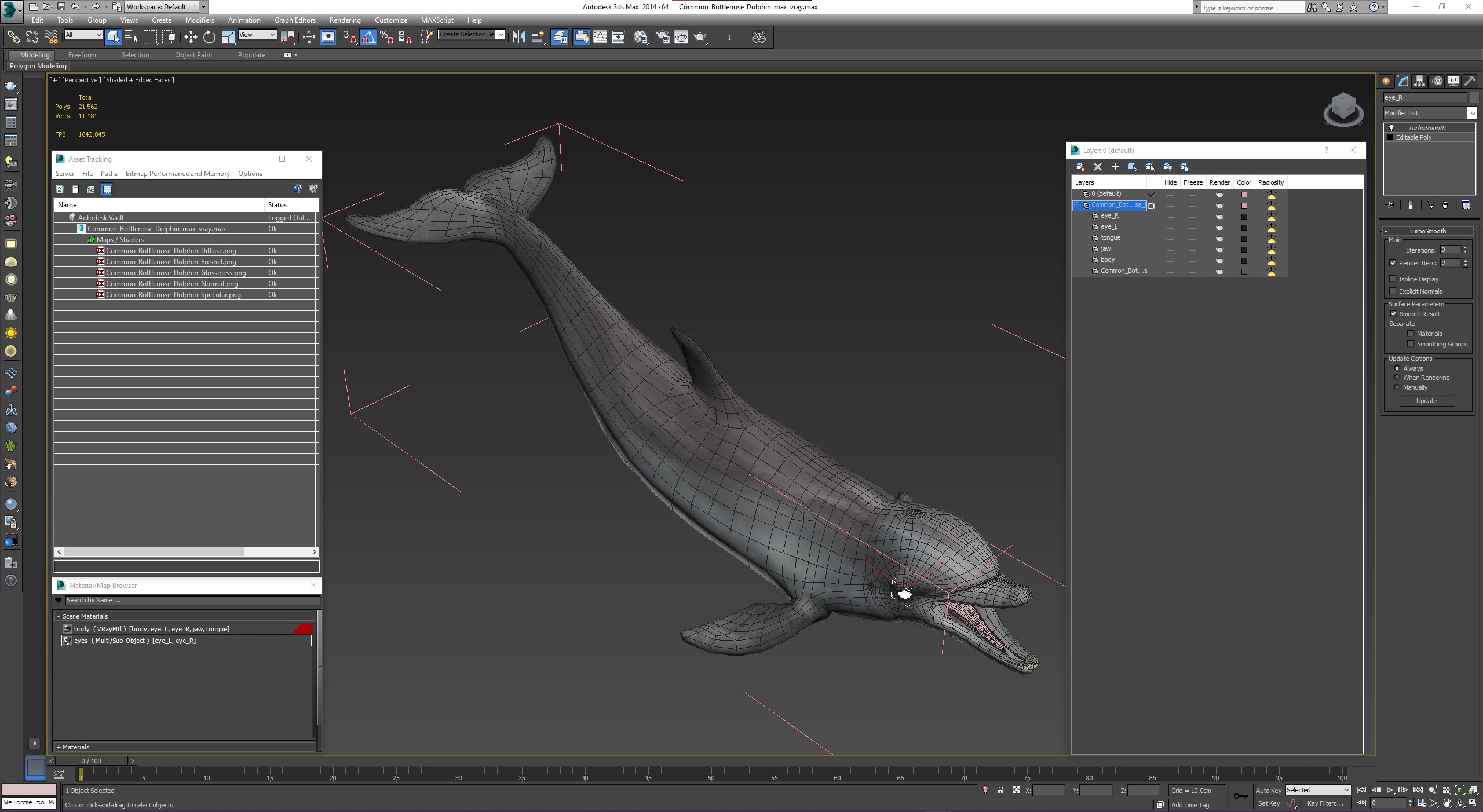
Task: Check Separate by Smoothing Groups
Action: point(1411,344)
